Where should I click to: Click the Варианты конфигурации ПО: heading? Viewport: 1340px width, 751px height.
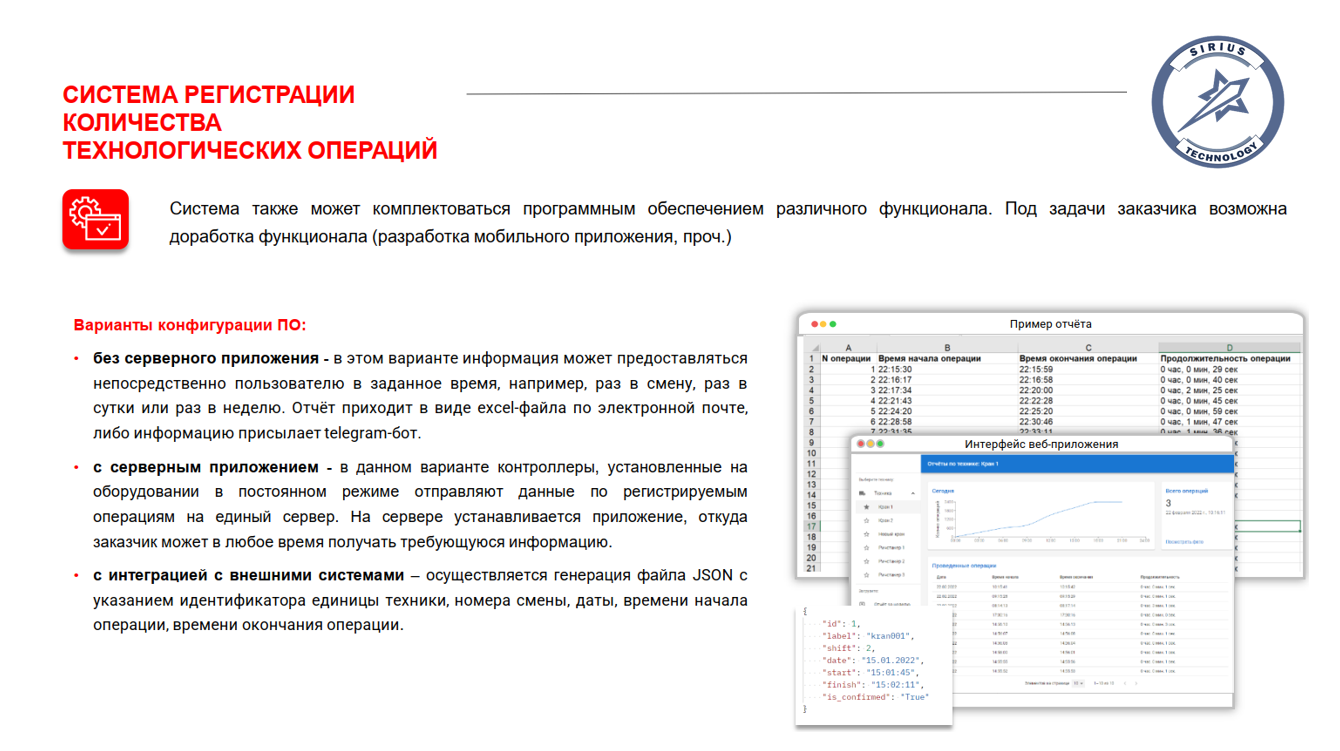[x=190, y=326]
